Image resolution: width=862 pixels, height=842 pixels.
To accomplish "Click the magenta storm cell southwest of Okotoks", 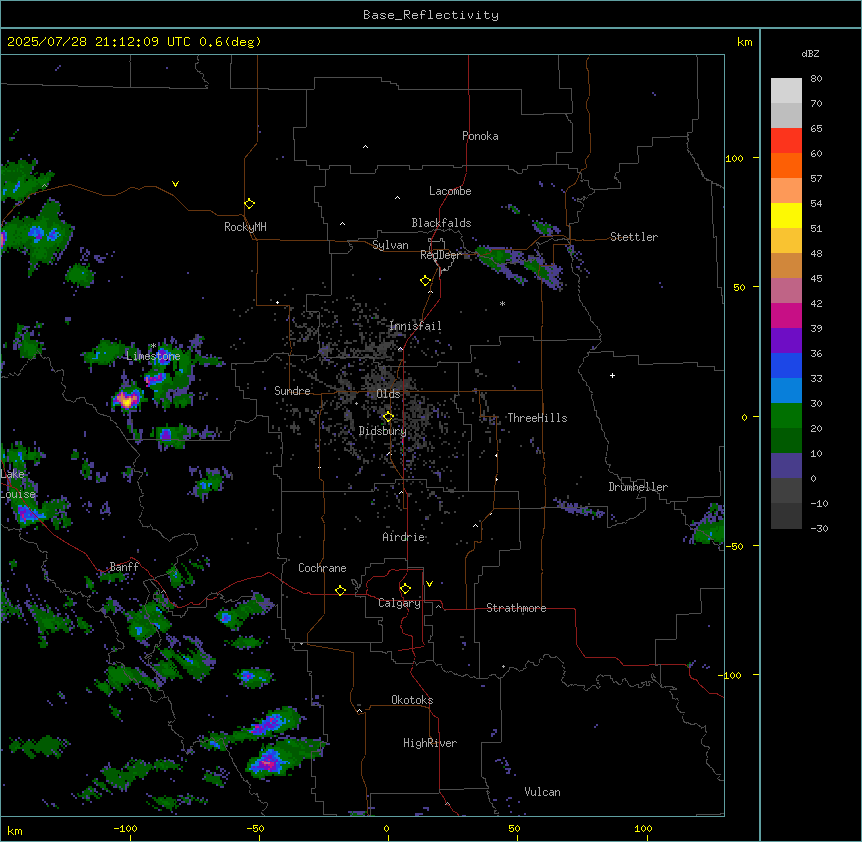I will [x=269, y=762].
